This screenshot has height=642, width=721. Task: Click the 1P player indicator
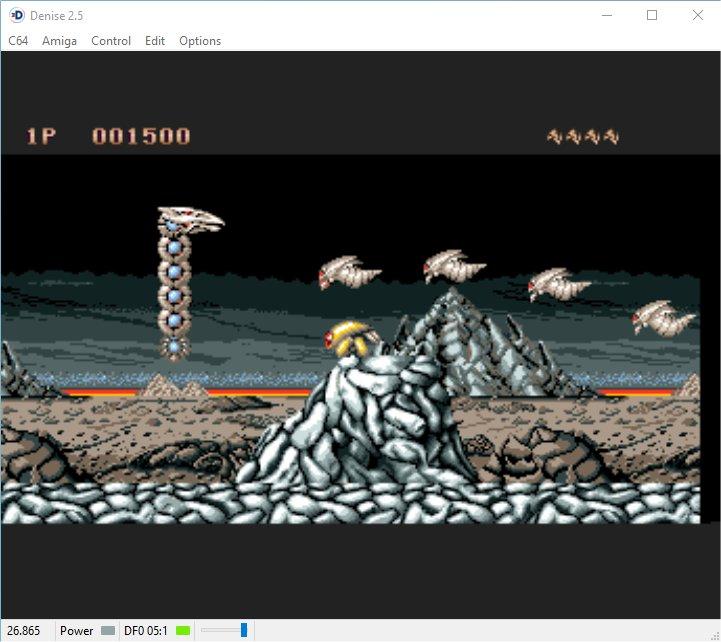point(41,137)
